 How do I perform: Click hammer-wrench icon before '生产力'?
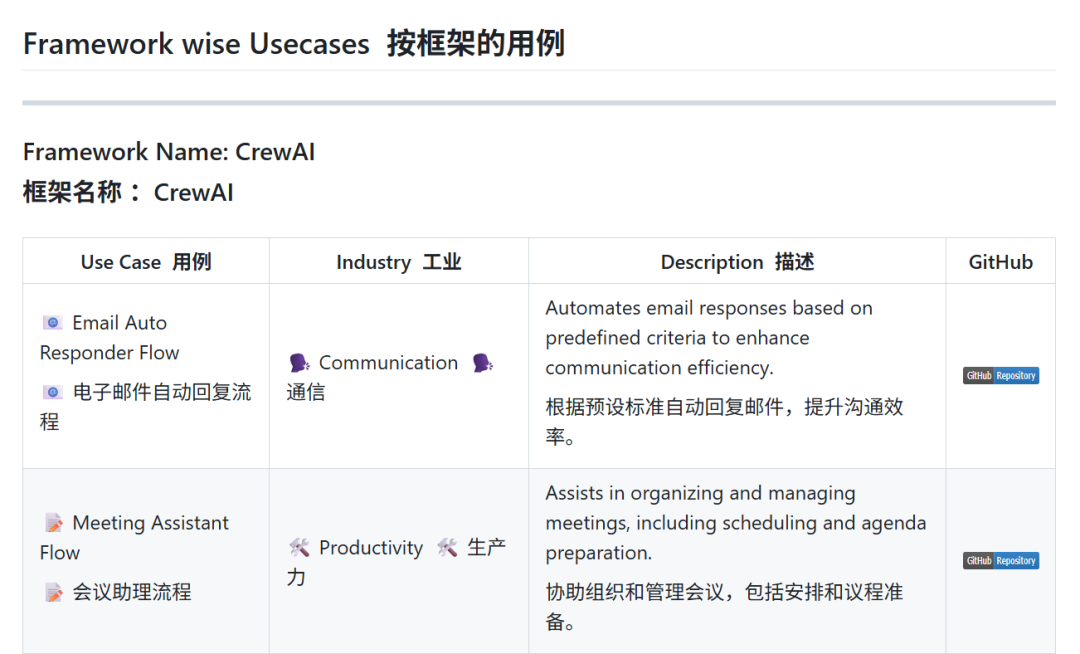pos(447,548)
